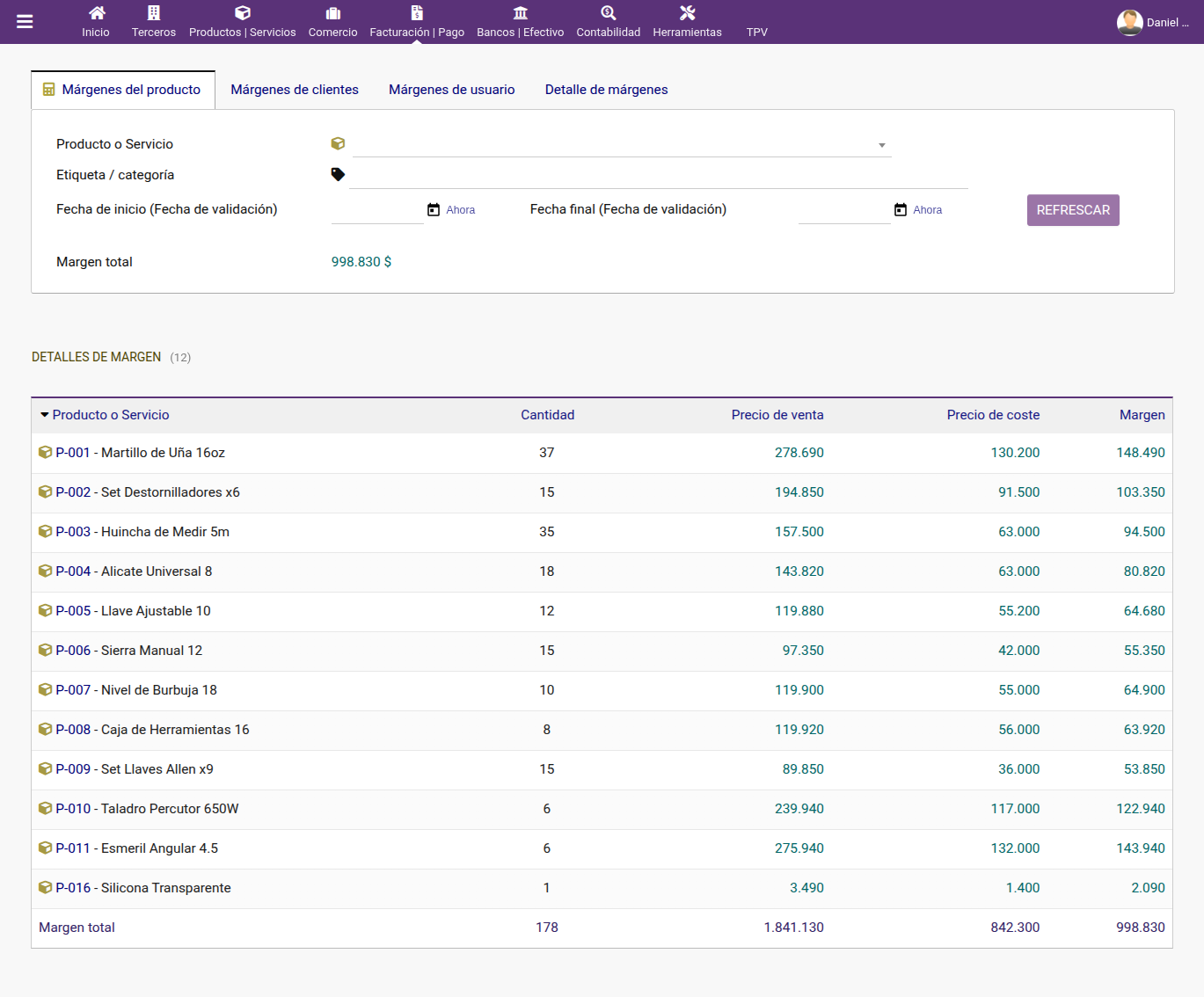This screenshot has width=1204, height=997.
Task: Open the hamburger menu icon
Action: (25, 22)
